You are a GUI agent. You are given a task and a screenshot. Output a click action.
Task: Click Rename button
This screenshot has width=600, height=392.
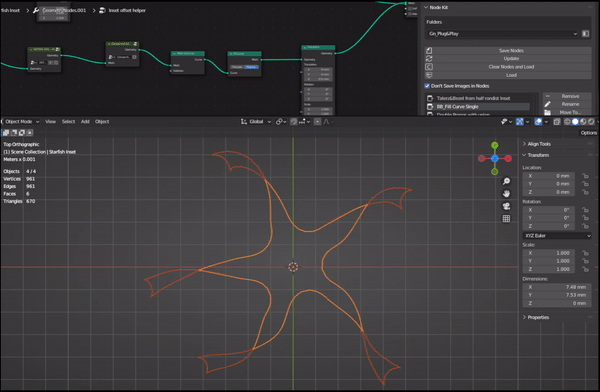click(x=567, y=104)
